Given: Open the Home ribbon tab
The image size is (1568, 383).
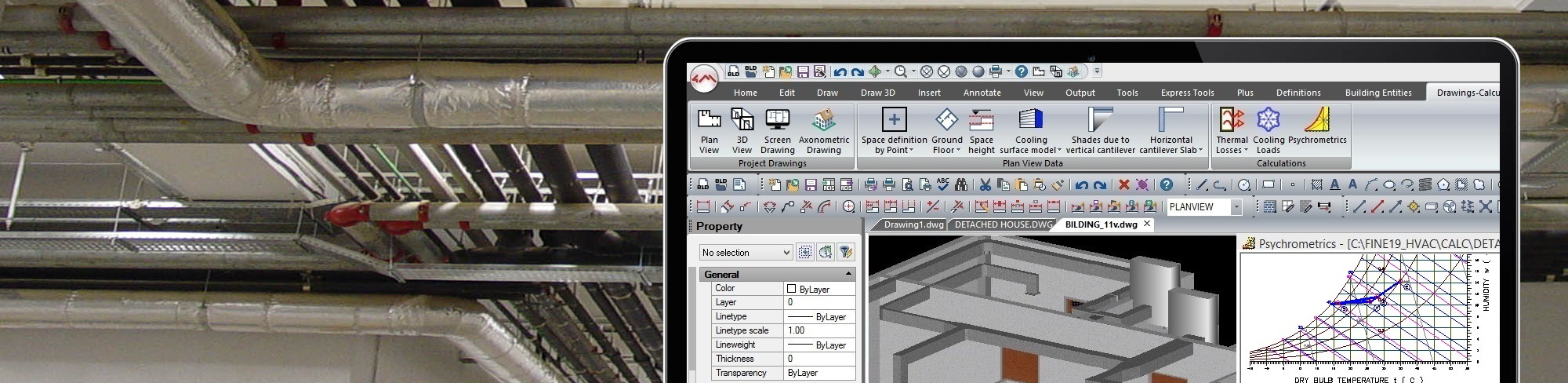Looking at the screenshot, I should pos(745,93).
